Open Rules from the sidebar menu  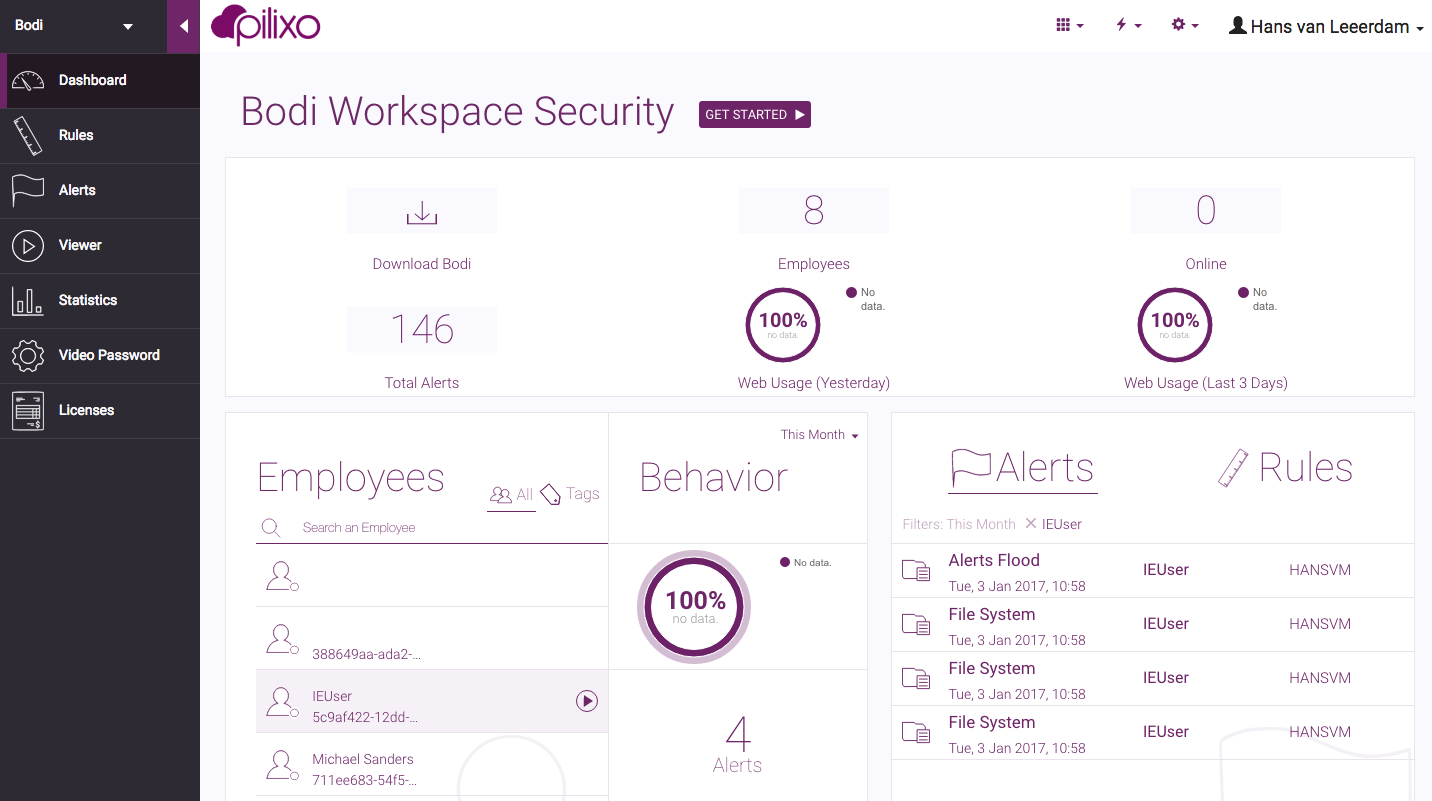[100, 136]
